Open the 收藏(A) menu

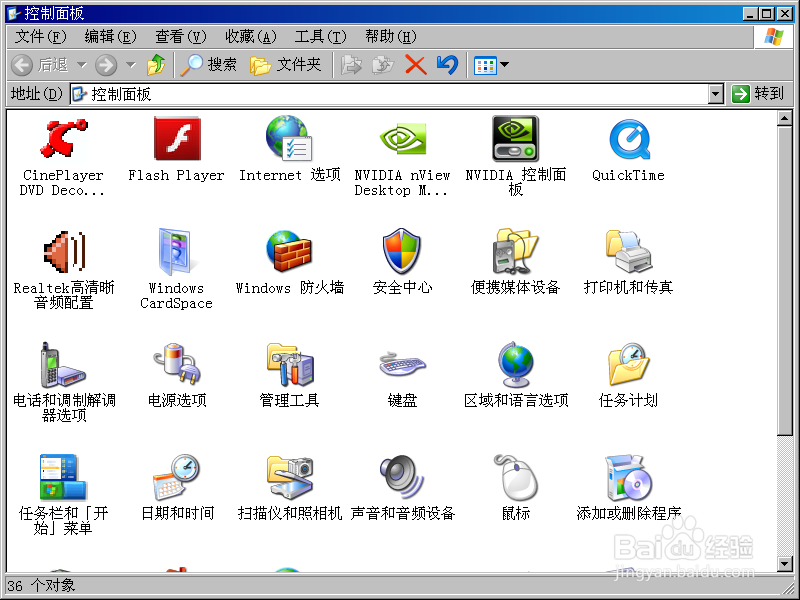tap(251, 36)
